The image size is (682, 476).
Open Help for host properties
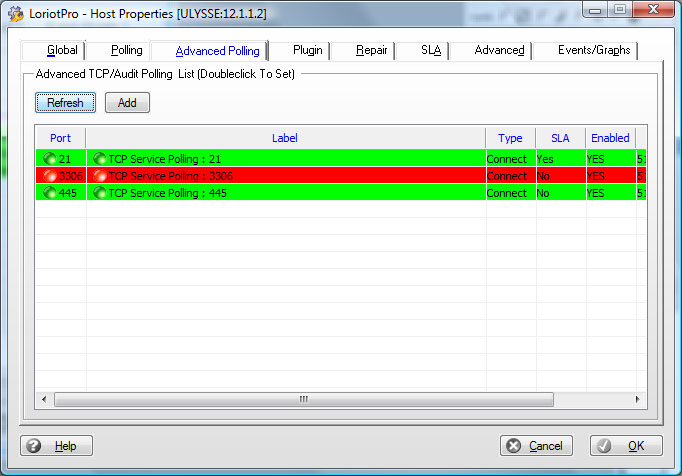[x=57, y=446]
